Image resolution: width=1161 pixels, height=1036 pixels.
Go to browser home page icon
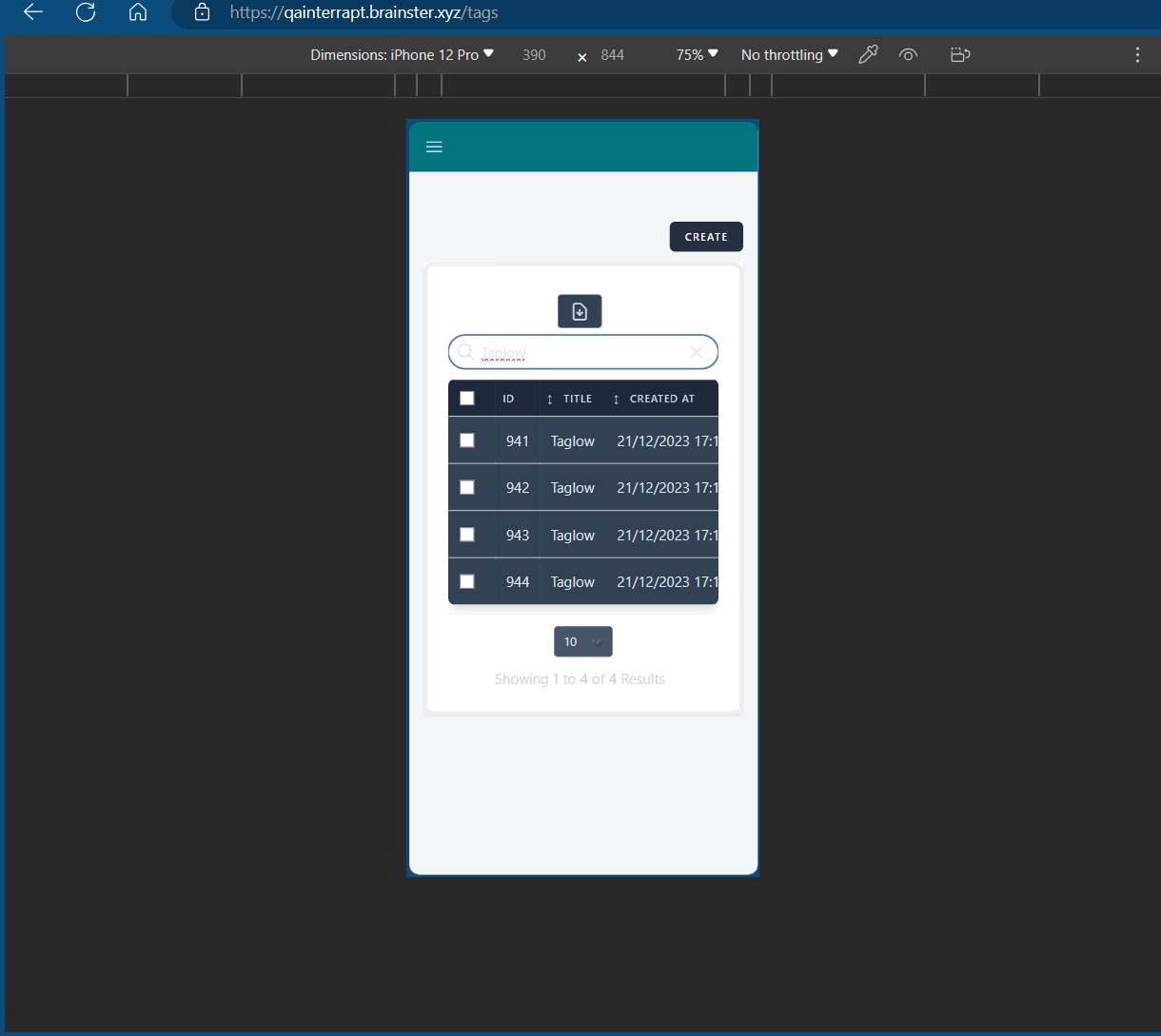point(138,12)
